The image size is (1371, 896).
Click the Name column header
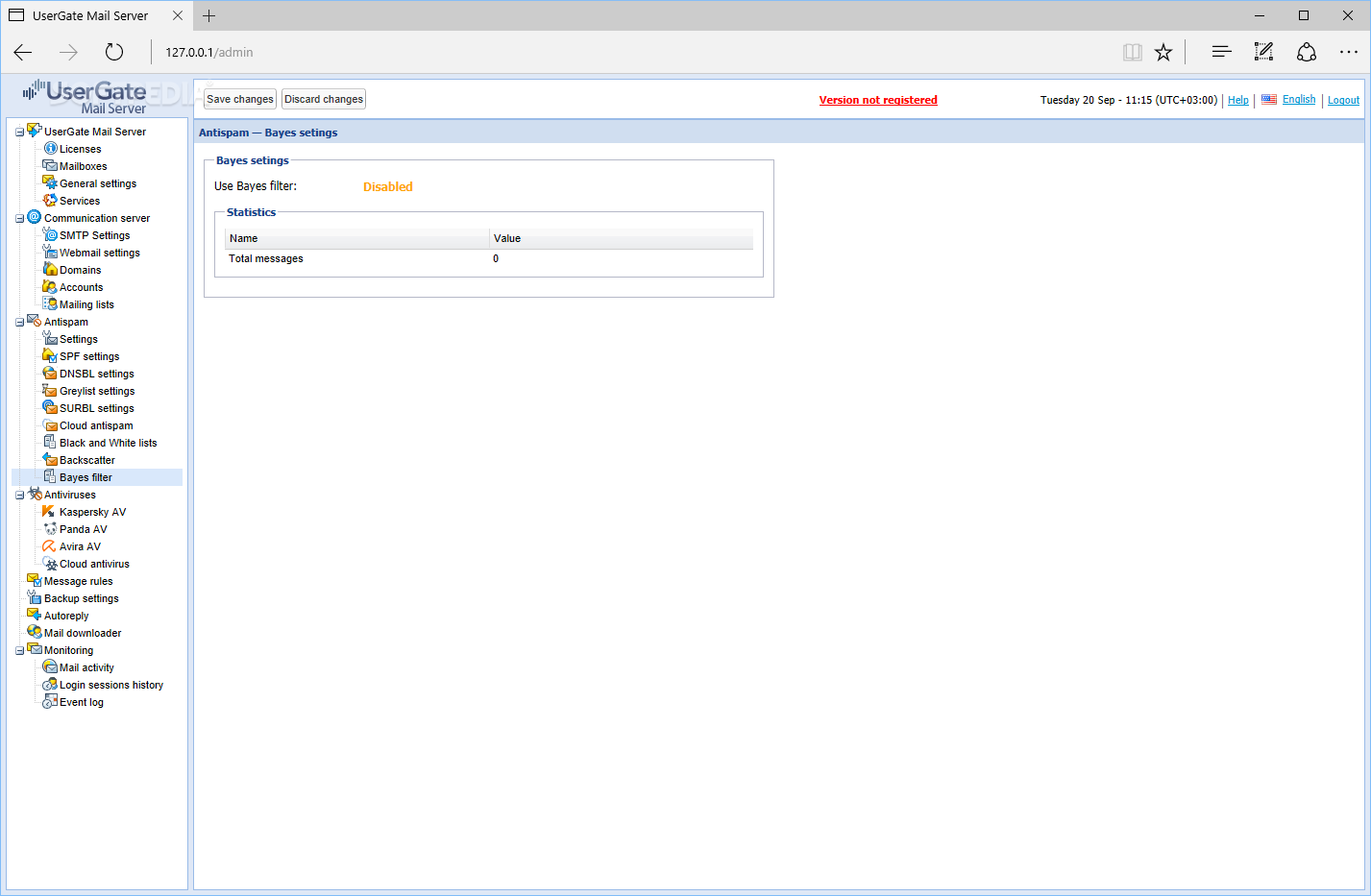(x=356, y=238)
